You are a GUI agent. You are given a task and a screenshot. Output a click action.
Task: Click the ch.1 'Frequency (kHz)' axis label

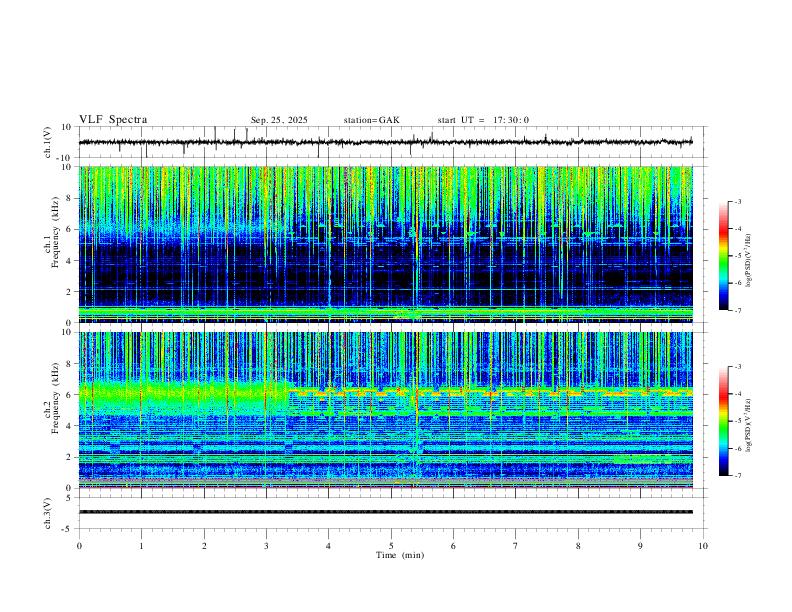pyautogui.click(x=55, y=232)
